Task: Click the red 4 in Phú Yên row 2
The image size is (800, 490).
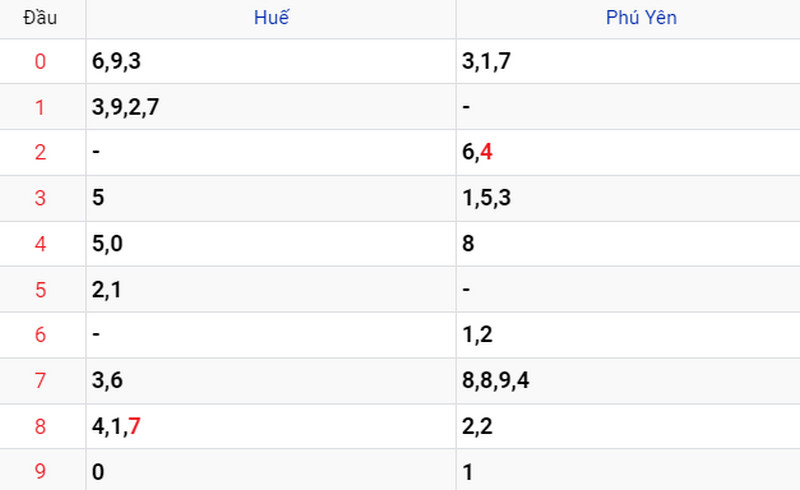Action: click(486, 152)
